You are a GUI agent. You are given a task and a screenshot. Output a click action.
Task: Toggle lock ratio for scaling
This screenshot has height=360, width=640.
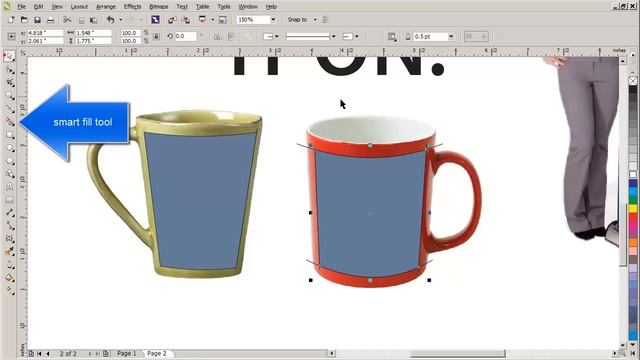pyautogui.click(x=156, y=37)
